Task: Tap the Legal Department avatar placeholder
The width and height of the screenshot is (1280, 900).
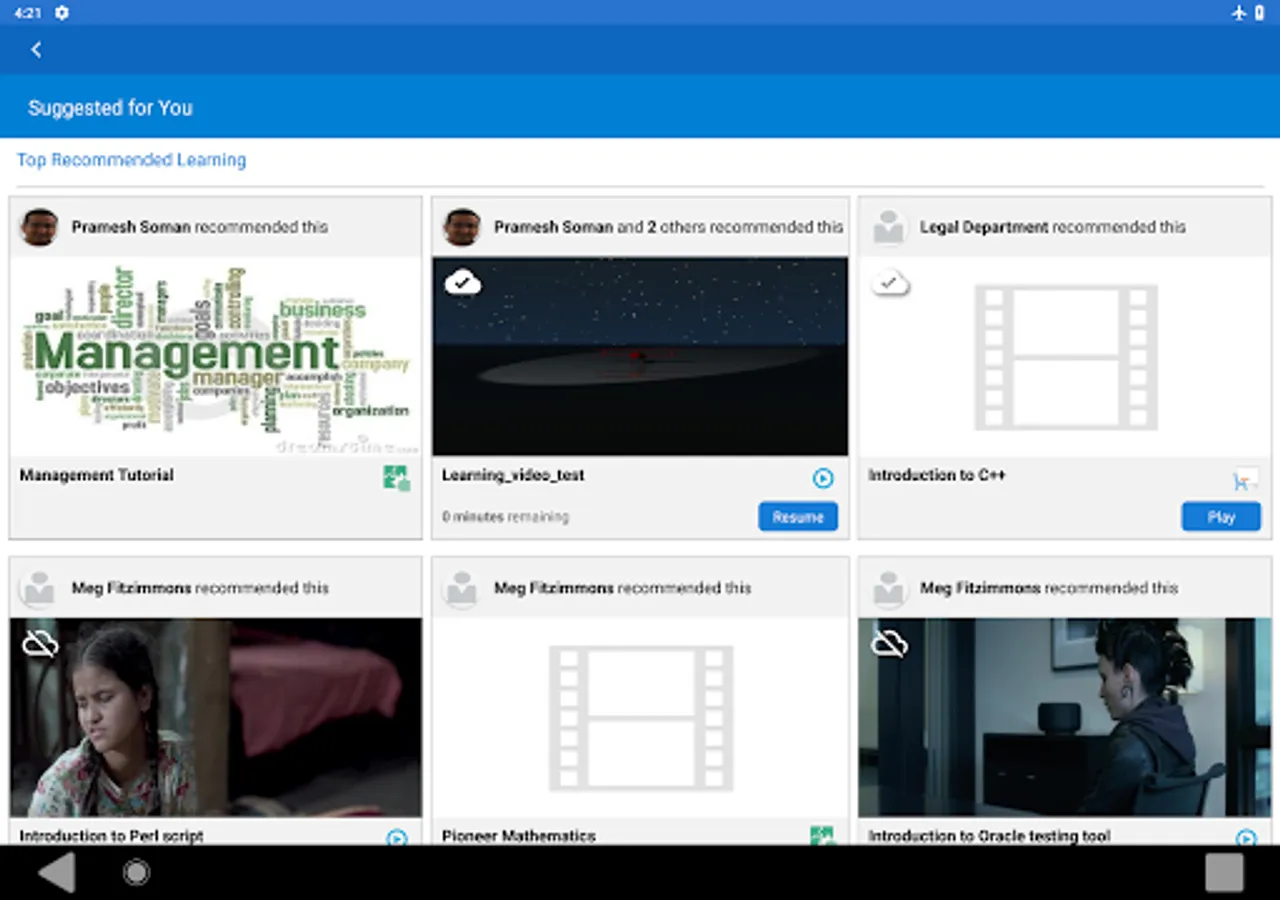Action: pos(888,228)
